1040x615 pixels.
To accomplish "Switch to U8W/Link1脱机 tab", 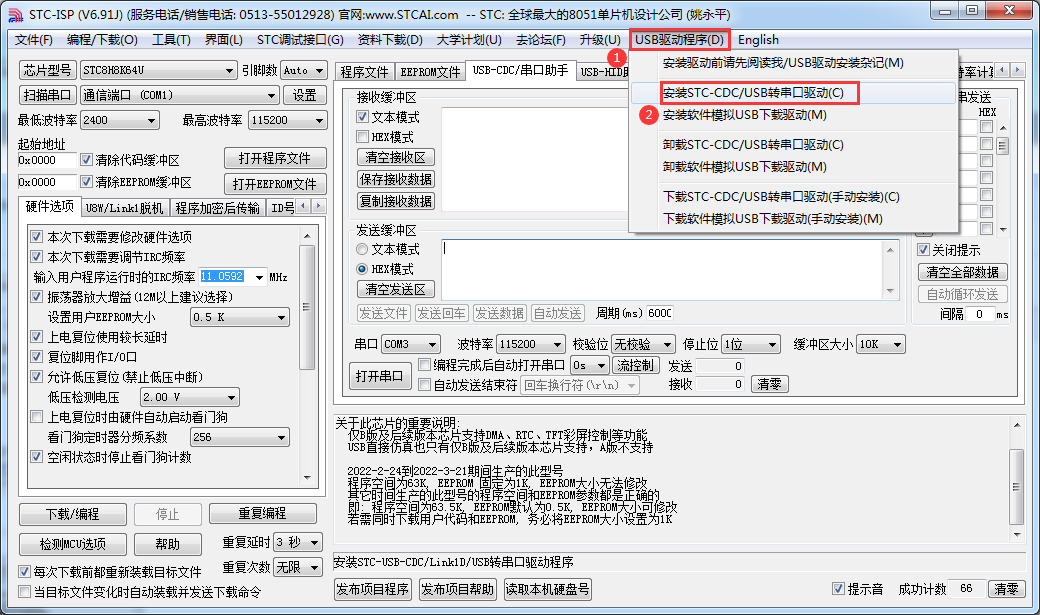I will click(x=125, y=208).
